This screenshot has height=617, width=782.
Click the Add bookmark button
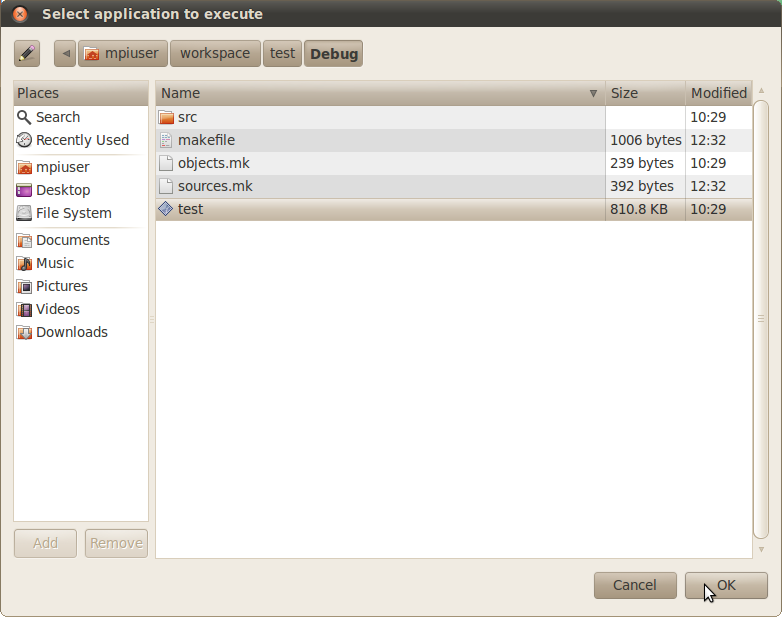coord(45,543)
